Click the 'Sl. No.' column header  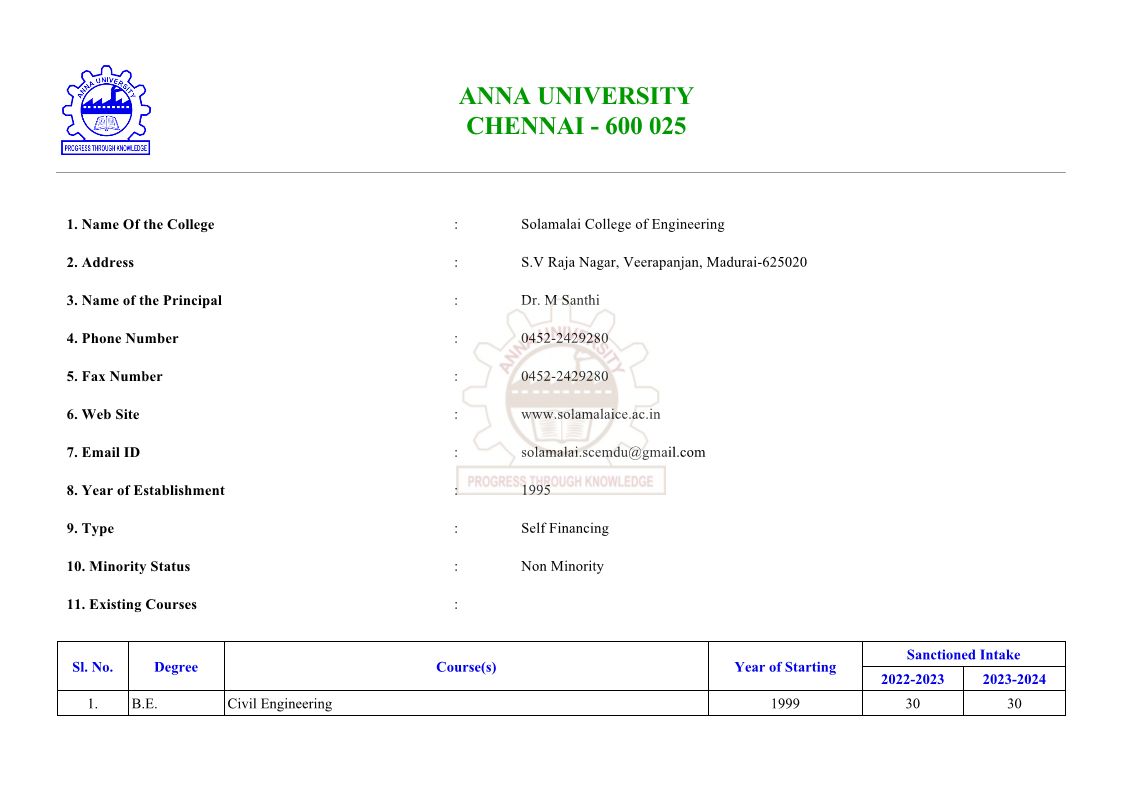pos(92,667)
